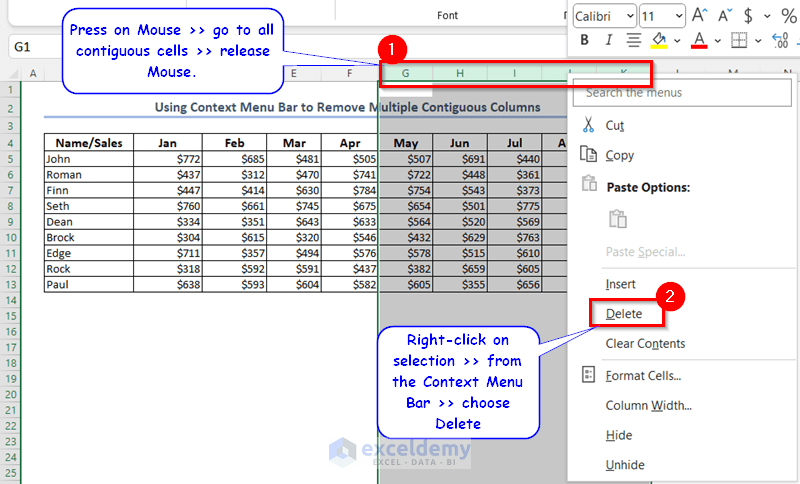Choose Column Width from context menu
Image resolution: width=800 pixels, height=484 pixels.
pos(648,405)
